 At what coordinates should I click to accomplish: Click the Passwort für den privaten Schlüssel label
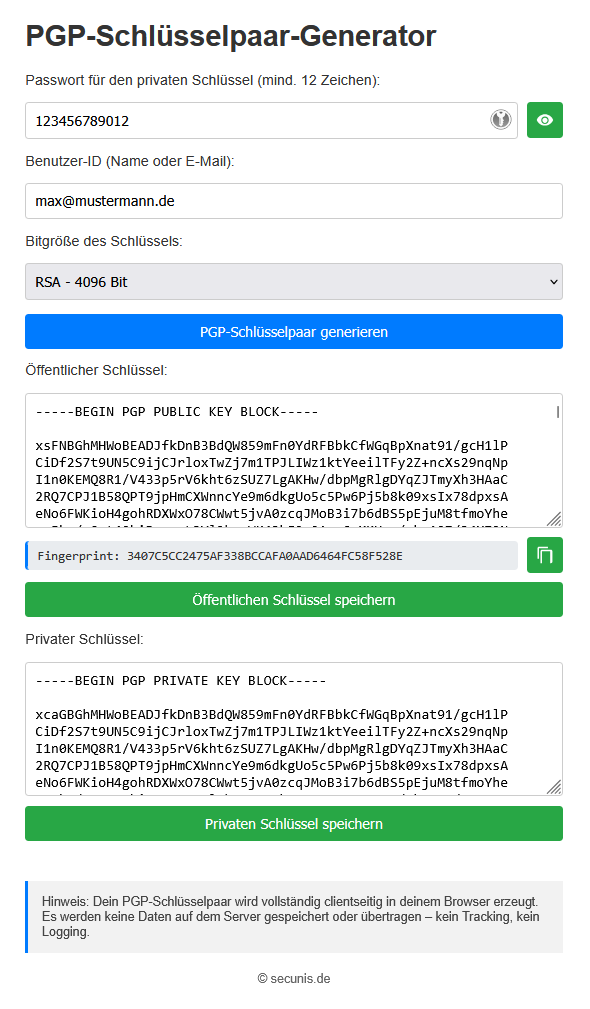coord(203,80)
